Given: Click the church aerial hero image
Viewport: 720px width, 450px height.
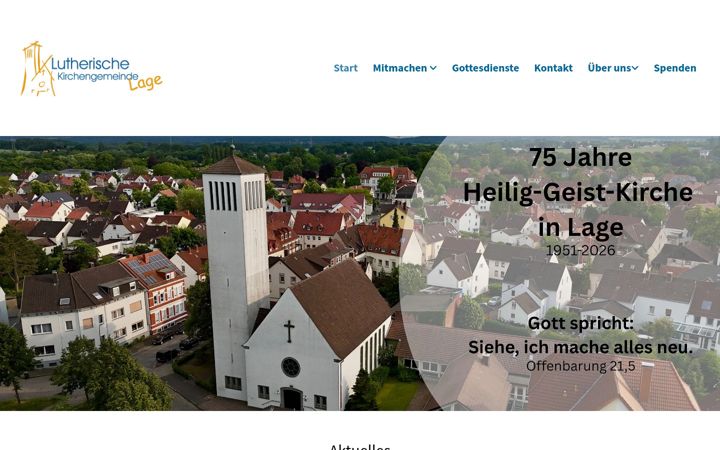Looking at the screenshot, I should tap(360, 273).
